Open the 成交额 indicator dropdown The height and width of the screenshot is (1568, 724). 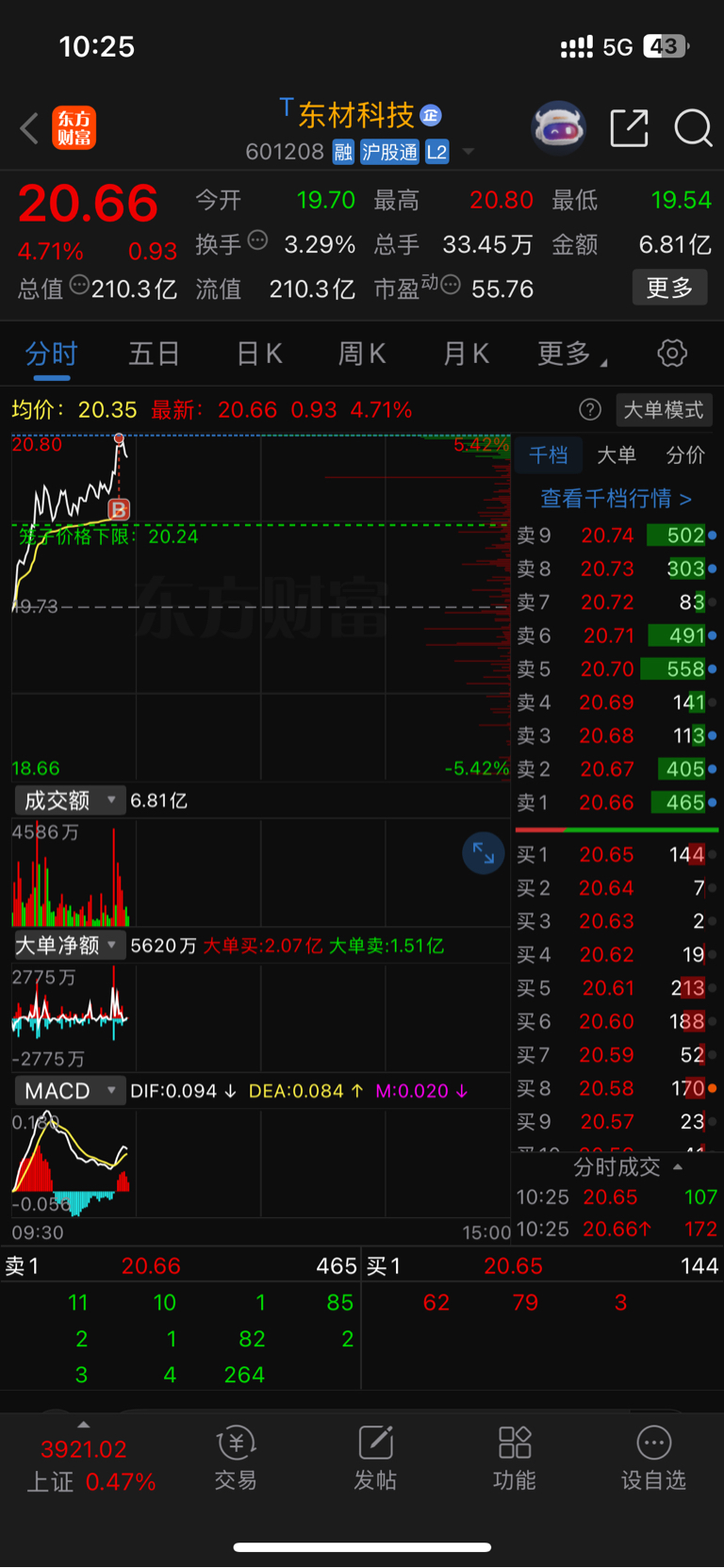pos(70,801)
